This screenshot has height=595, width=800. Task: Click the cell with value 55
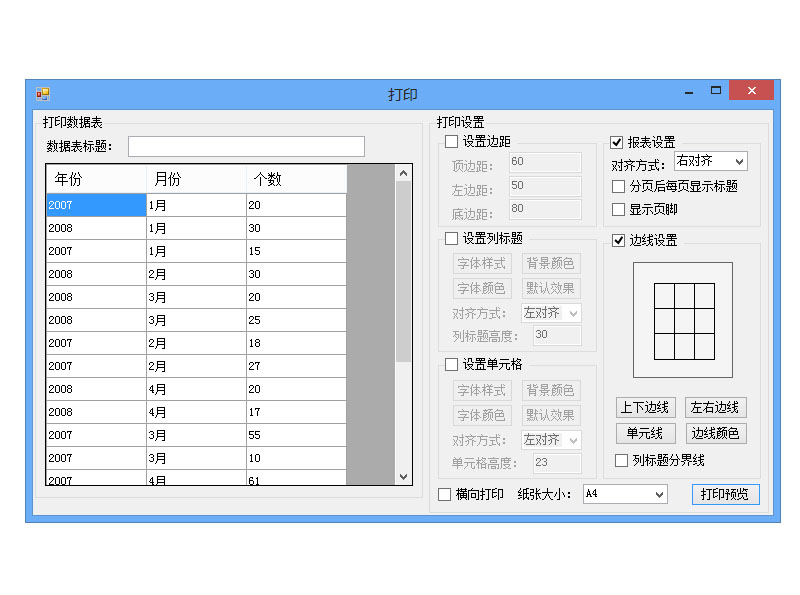(296, 435)
